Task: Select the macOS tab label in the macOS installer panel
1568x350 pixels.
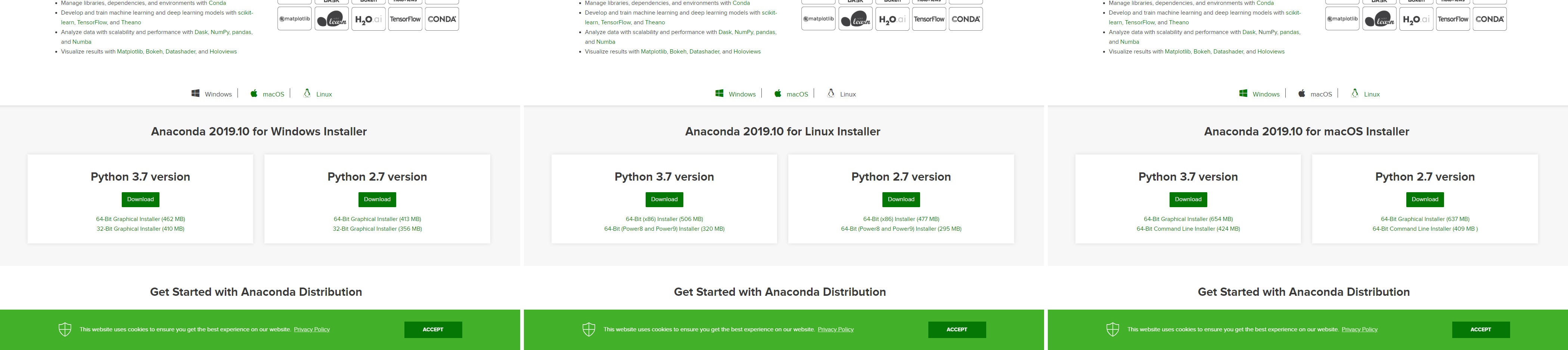Action: [x=1321, y=94]
